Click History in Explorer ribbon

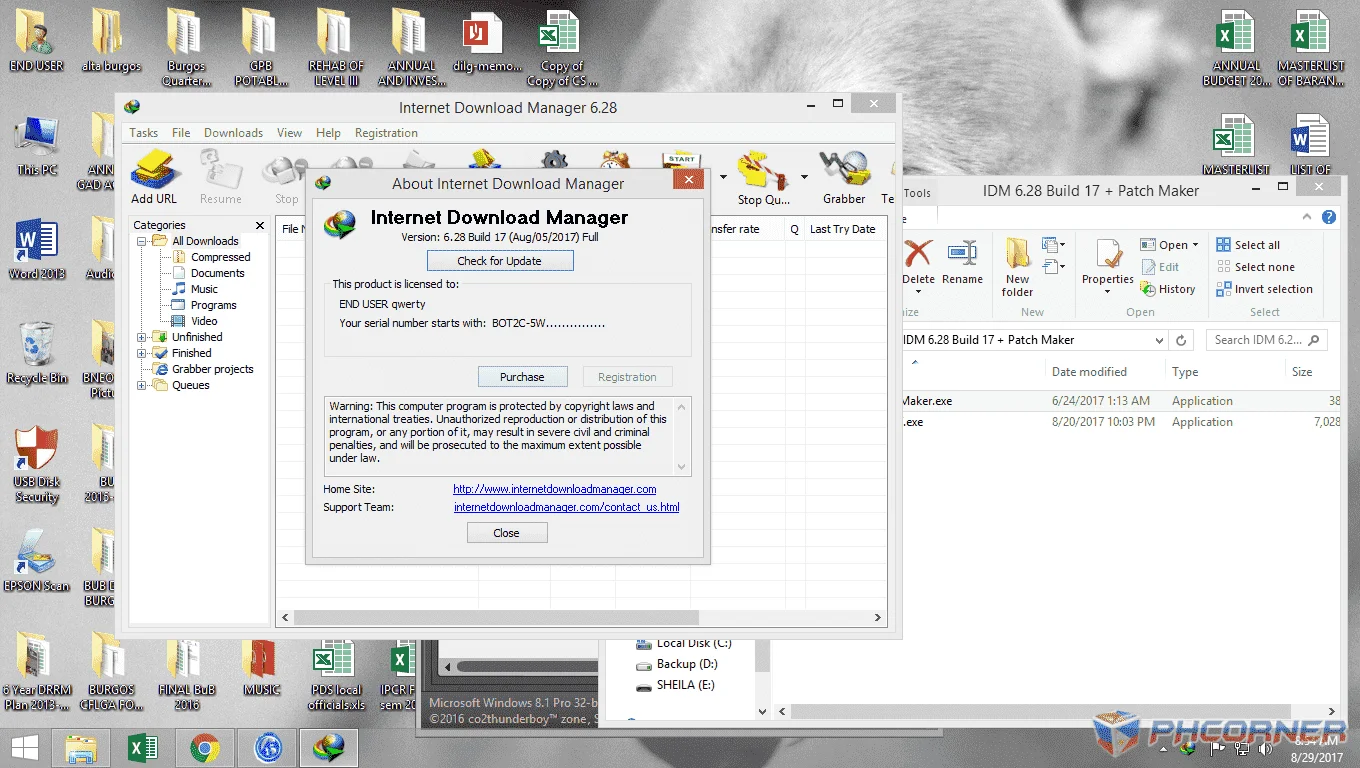[x=1168, y=289]
